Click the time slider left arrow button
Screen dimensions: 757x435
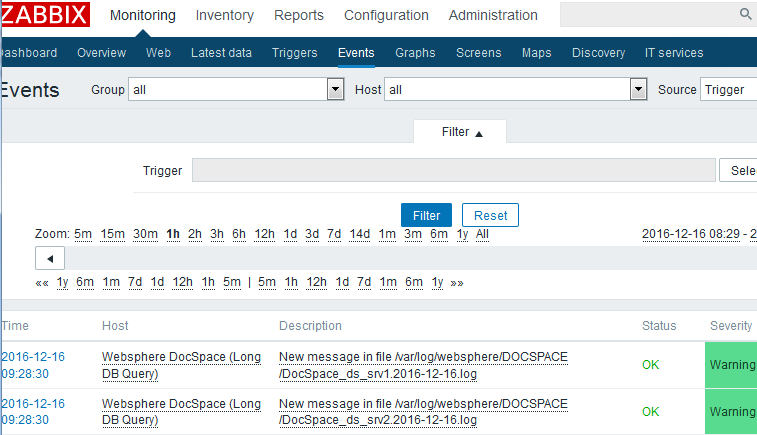[x=50, y=258]
